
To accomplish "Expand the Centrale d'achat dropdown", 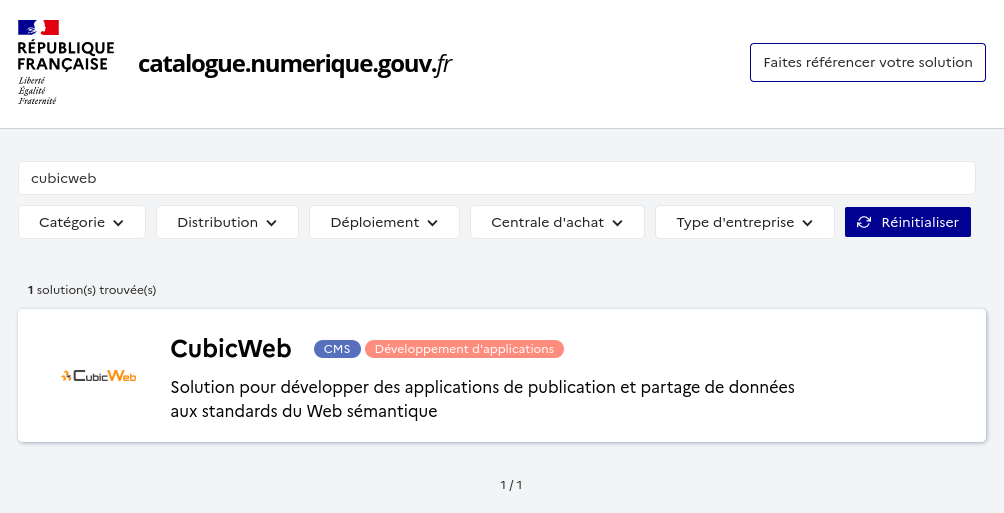I will coord(557,222).
